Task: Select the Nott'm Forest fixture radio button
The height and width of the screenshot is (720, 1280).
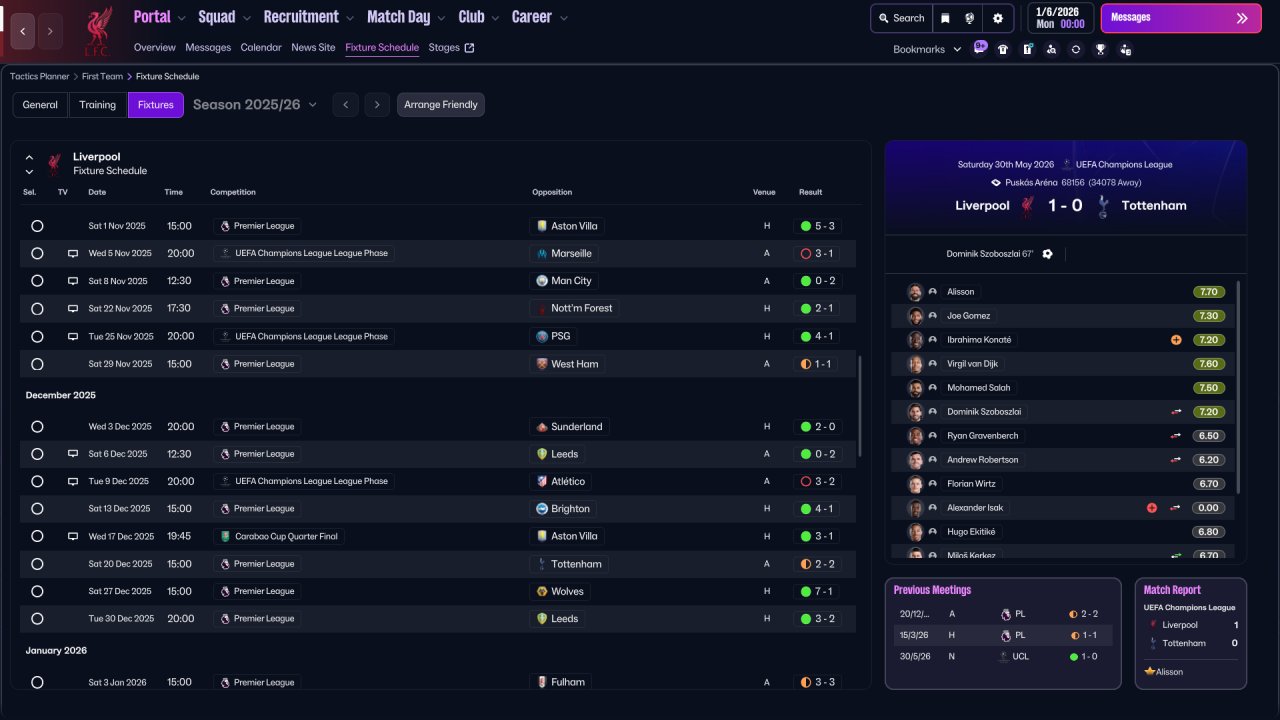Action: [x=37, y=309]
